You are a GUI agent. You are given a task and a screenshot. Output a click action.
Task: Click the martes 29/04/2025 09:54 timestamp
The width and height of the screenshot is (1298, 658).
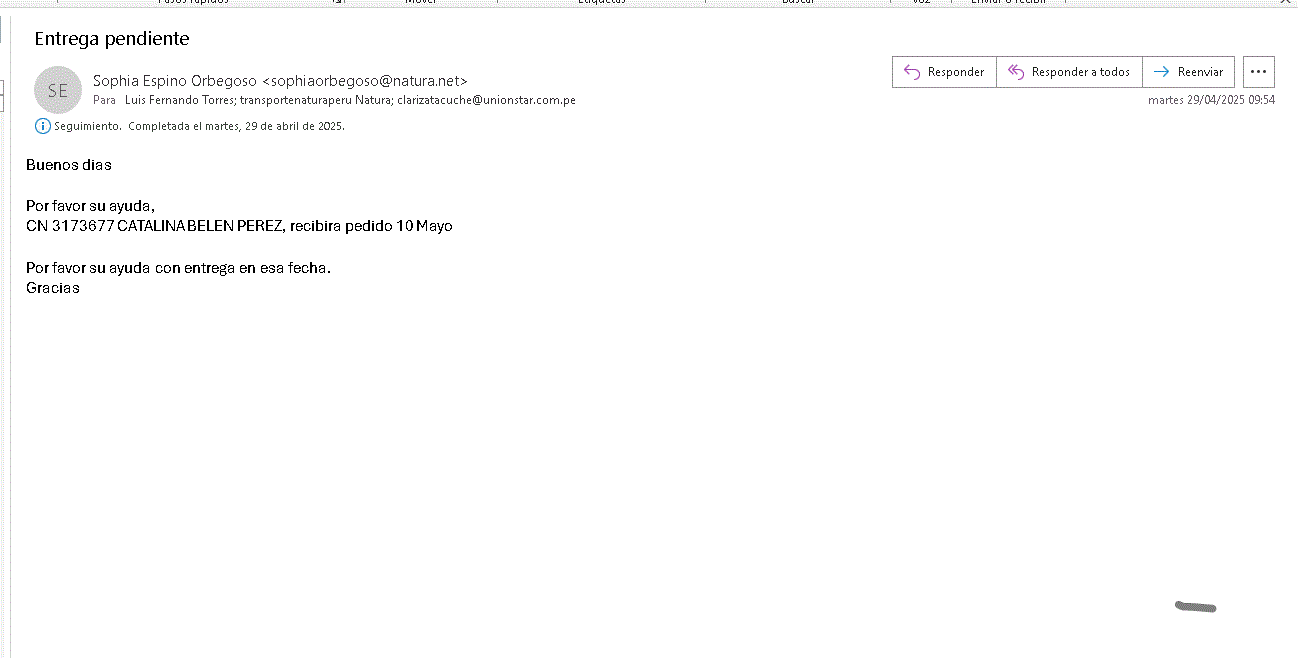(1211, 100)
